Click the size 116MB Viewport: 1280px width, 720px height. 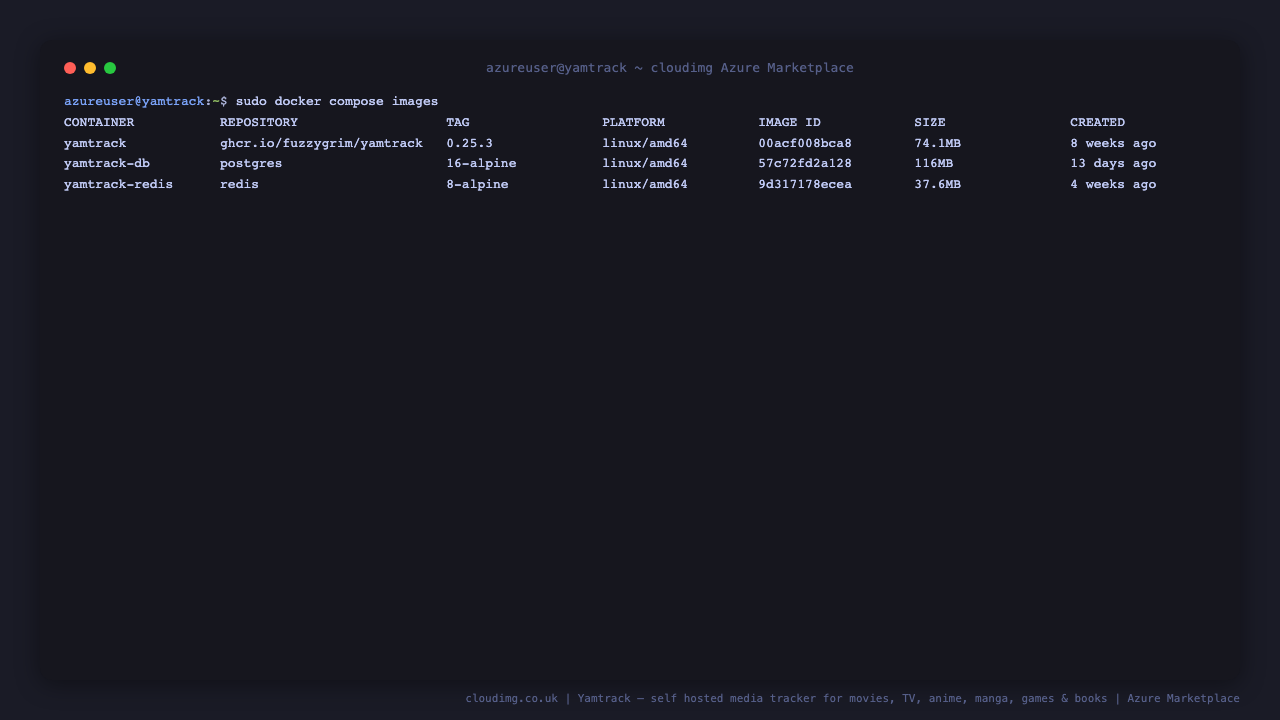[x=933, y=164]
